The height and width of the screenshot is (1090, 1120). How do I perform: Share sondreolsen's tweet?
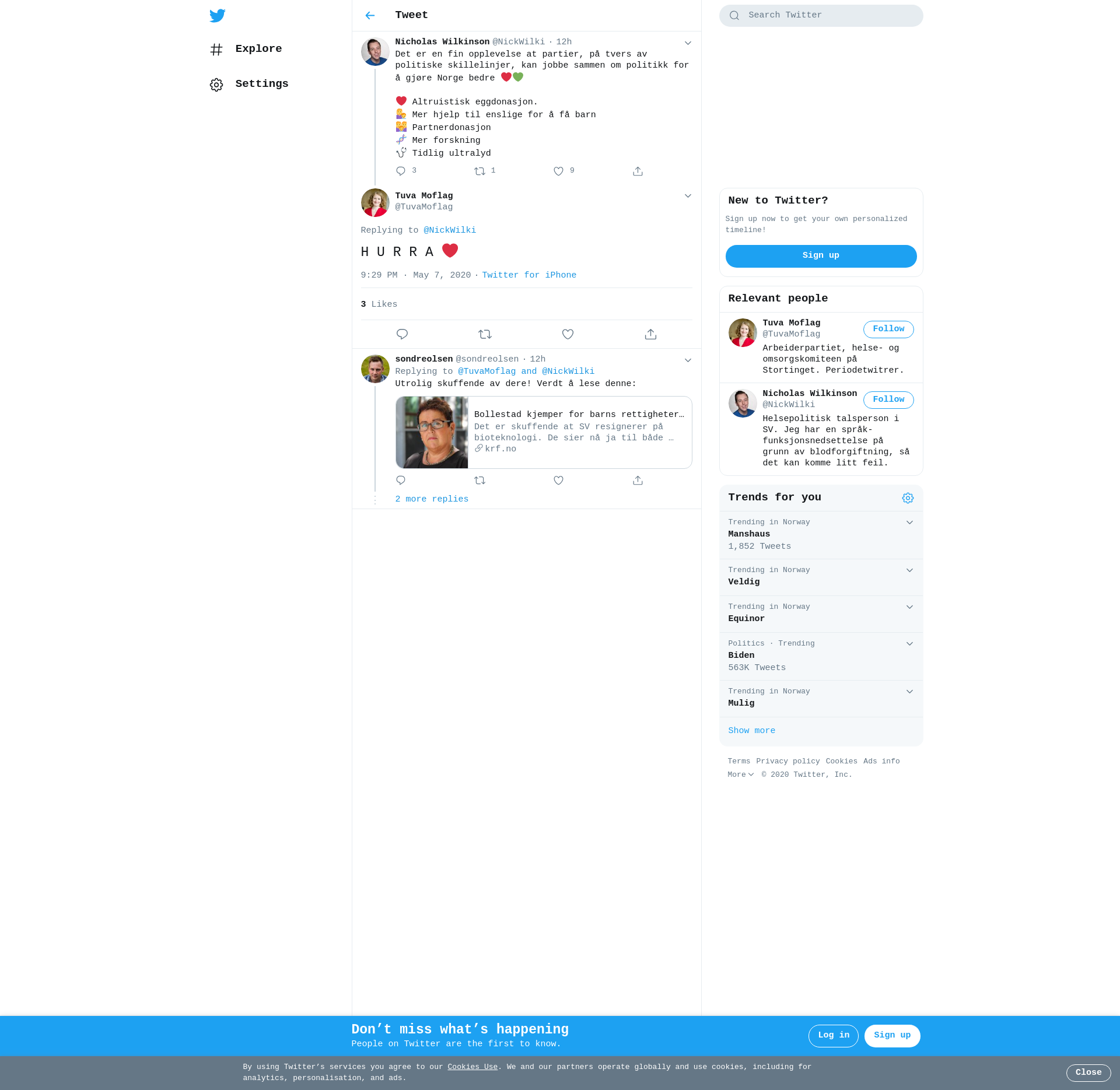[x=638, y=481]
